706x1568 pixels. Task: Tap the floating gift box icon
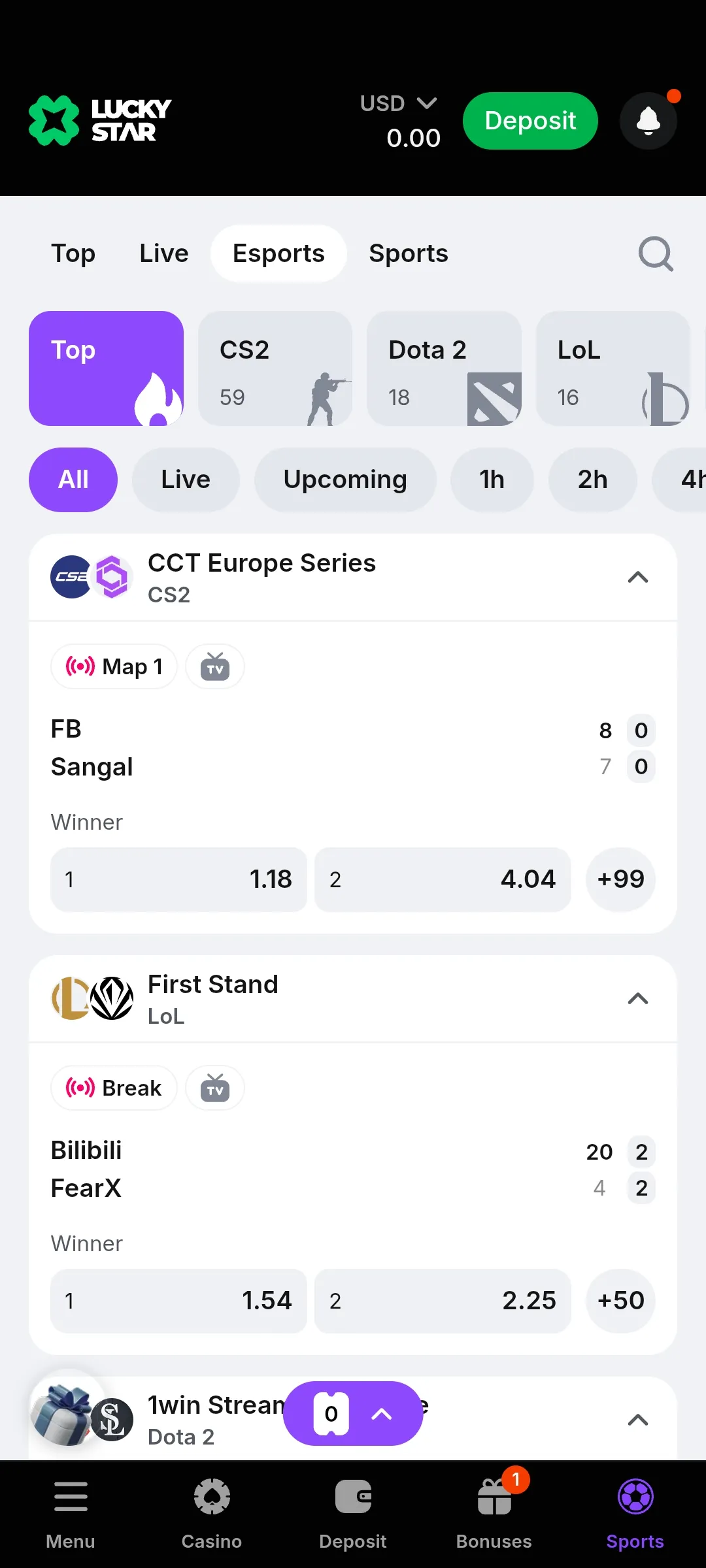click(x=63, y=1413)
